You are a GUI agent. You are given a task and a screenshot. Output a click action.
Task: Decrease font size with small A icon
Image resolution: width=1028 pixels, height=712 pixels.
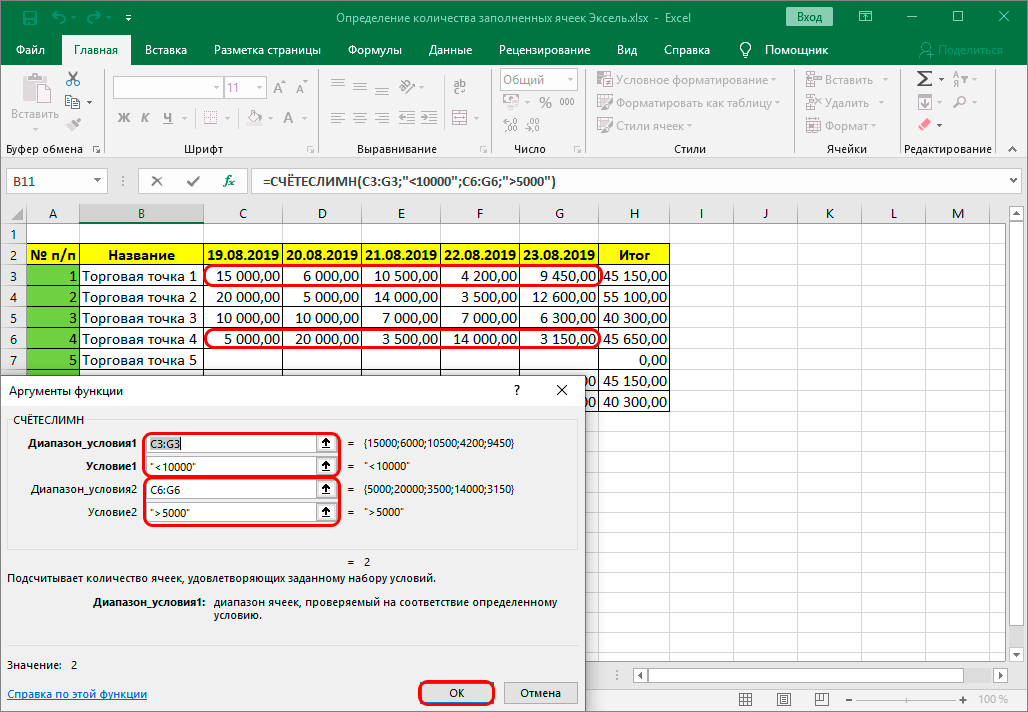pyautogui.click(x=301, y=88)
